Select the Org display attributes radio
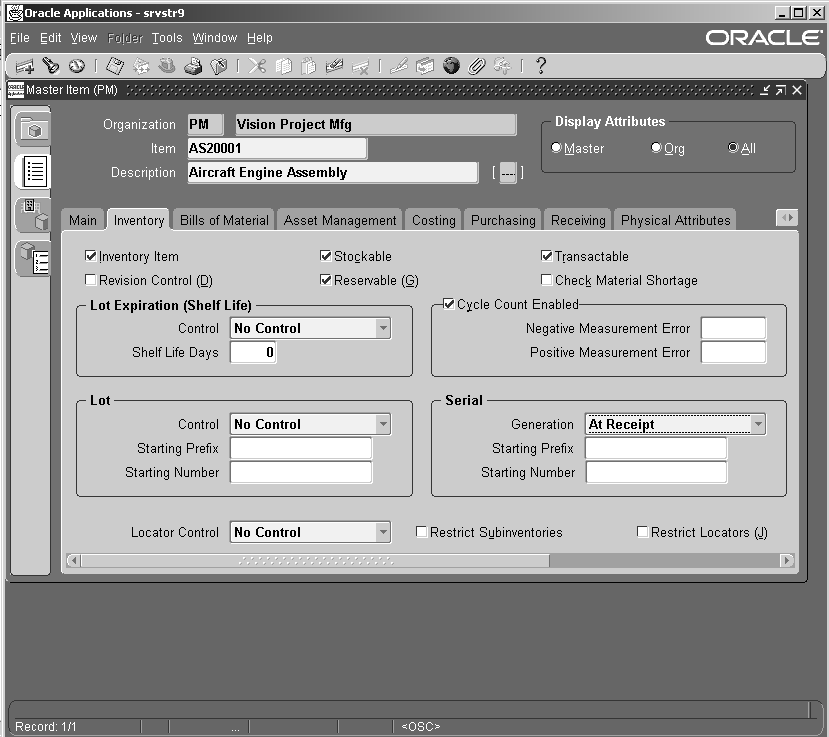Screen dimensions: 829x737 point(656,148)
